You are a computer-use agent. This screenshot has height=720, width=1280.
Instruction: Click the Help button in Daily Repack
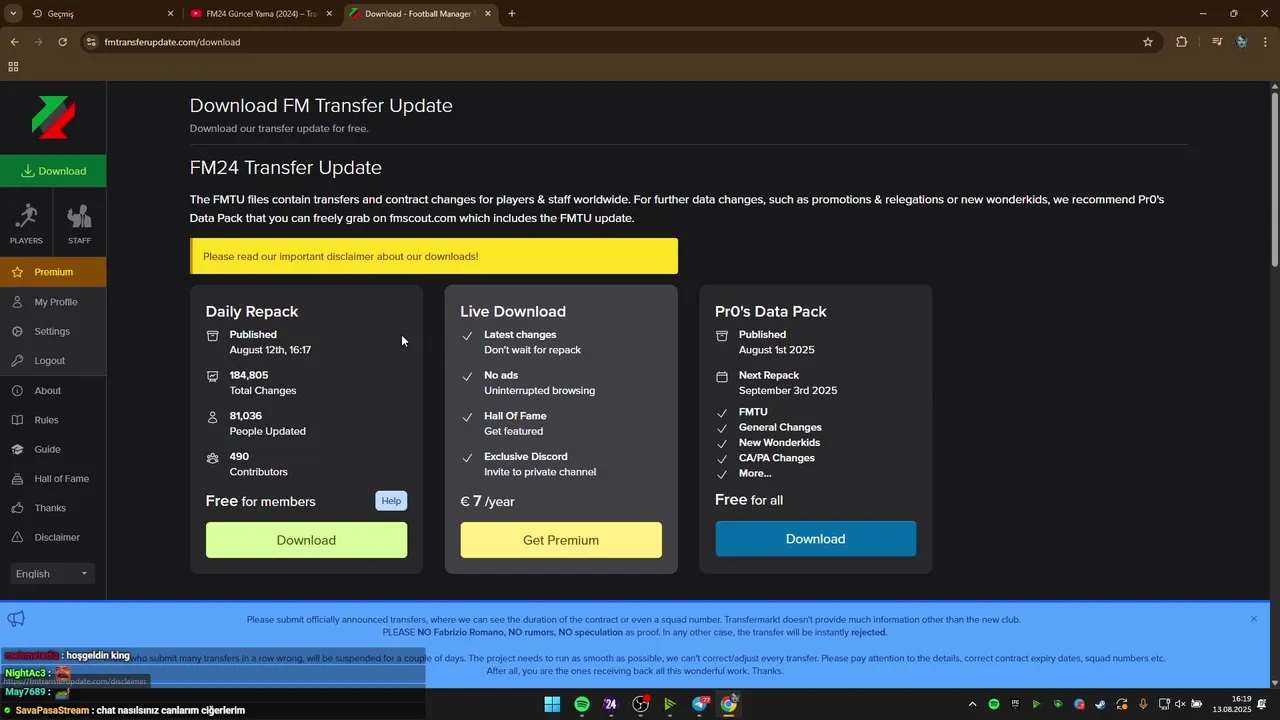(391, 501)
